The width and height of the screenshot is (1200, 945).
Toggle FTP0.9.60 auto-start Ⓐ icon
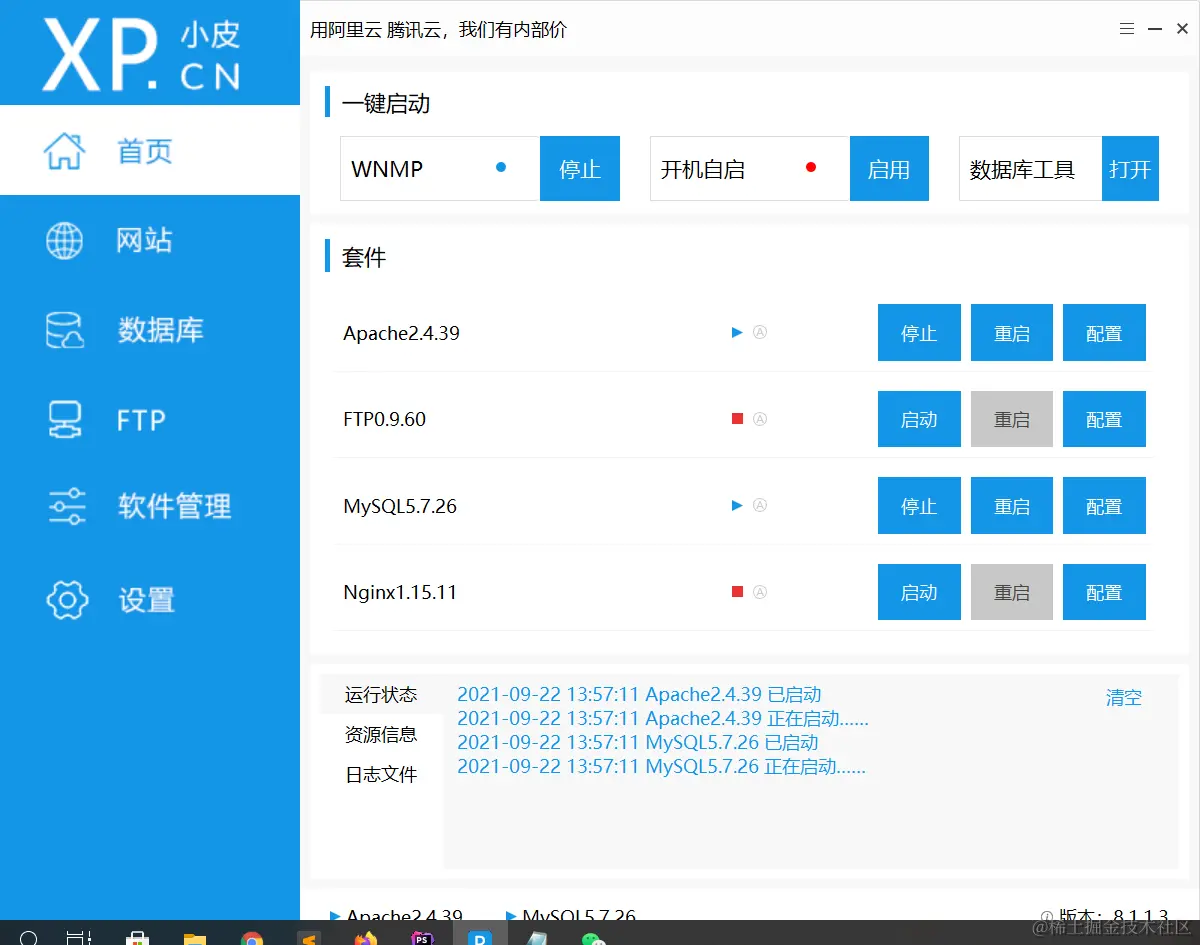pyautogui.click(x=760, y=419)
